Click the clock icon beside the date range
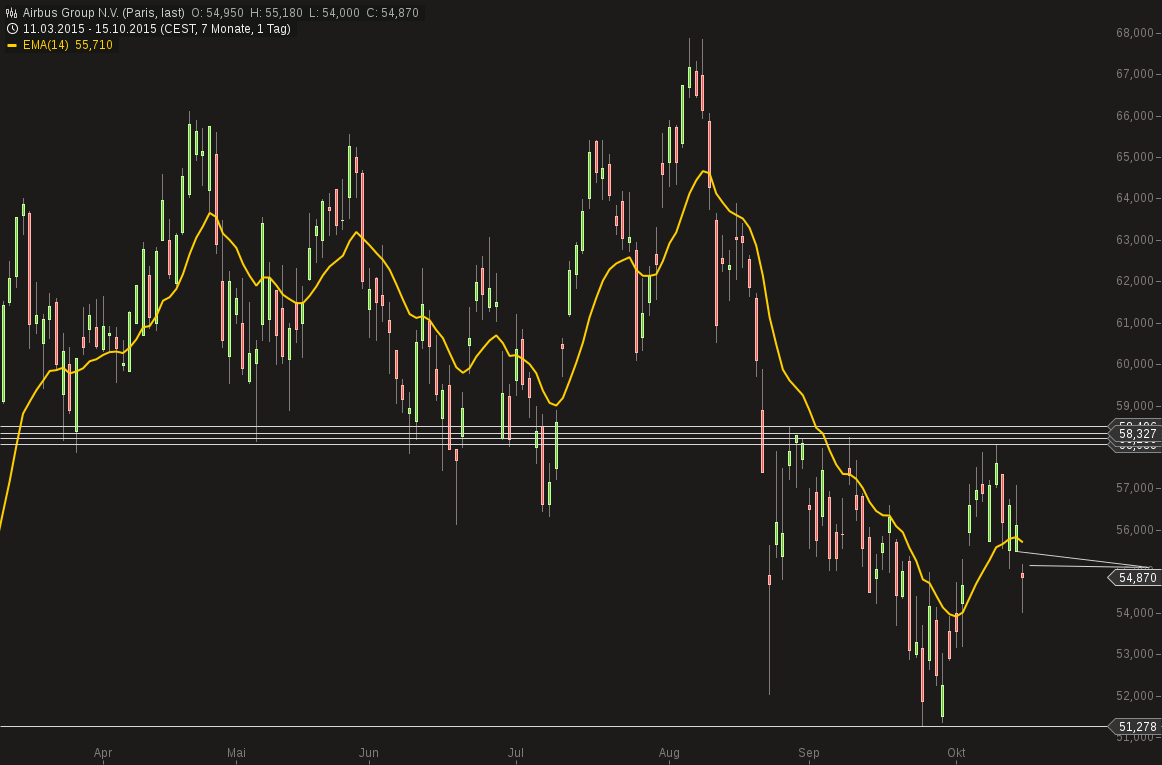Viewport: 1162px width, 765px height. 10,29
